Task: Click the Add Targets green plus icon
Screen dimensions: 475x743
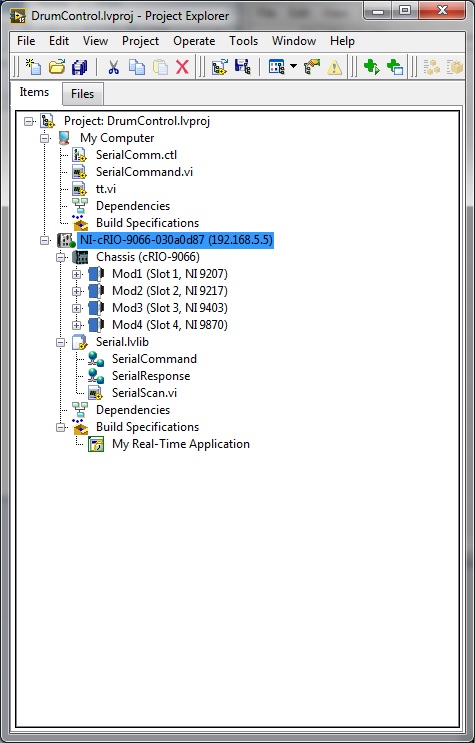Action: 395,67
